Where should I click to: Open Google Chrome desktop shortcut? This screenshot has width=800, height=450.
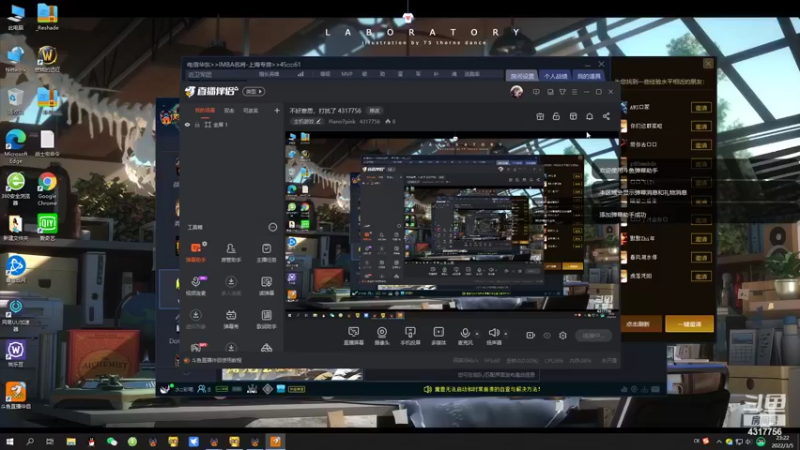(47, 188)
